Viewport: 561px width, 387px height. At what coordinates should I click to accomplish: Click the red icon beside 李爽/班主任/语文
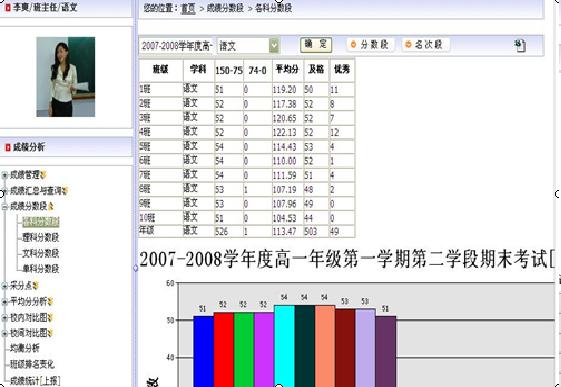click(x=8, y=7)
